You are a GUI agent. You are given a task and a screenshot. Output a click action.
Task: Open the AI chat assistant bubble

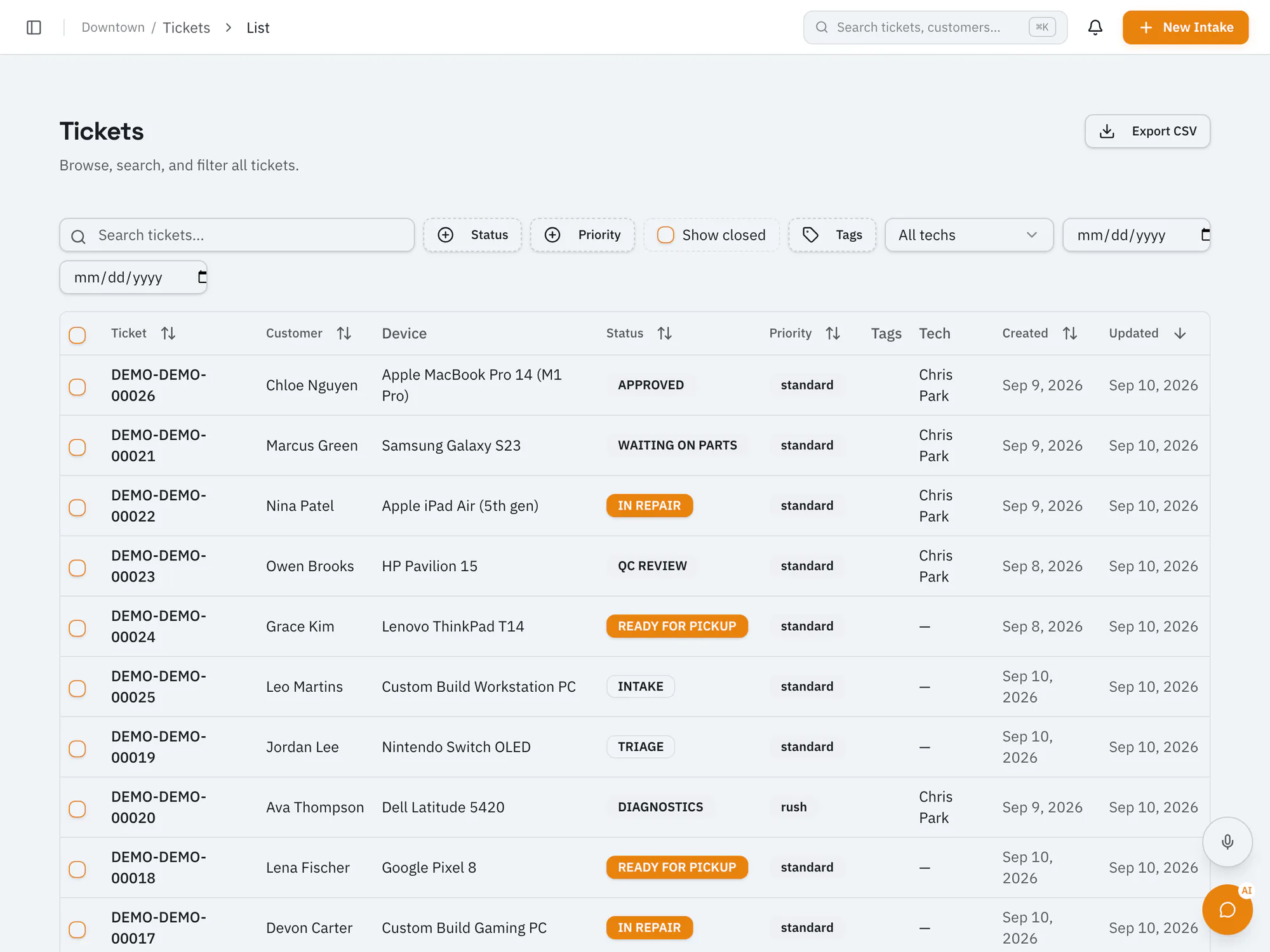(1227, 909)
